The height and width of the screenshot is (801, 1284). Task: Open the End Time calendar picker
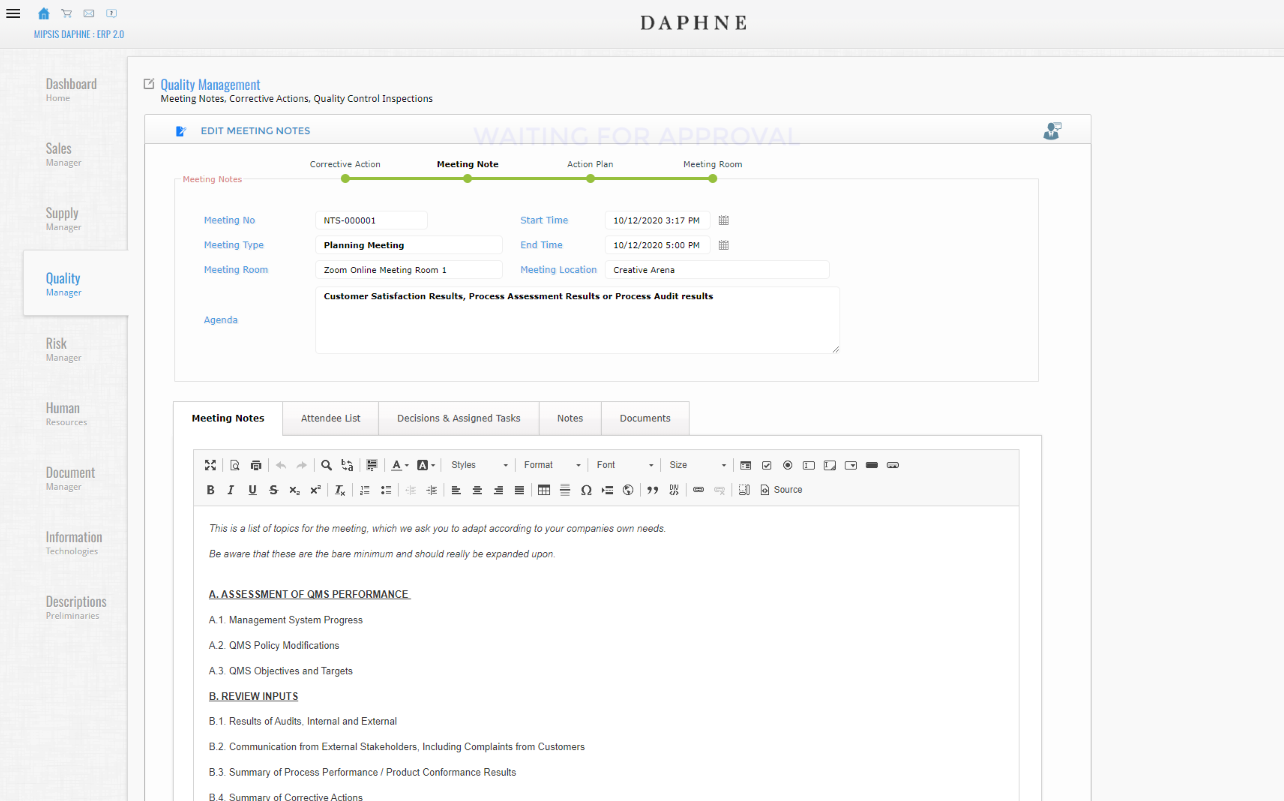tap(724, 245)
